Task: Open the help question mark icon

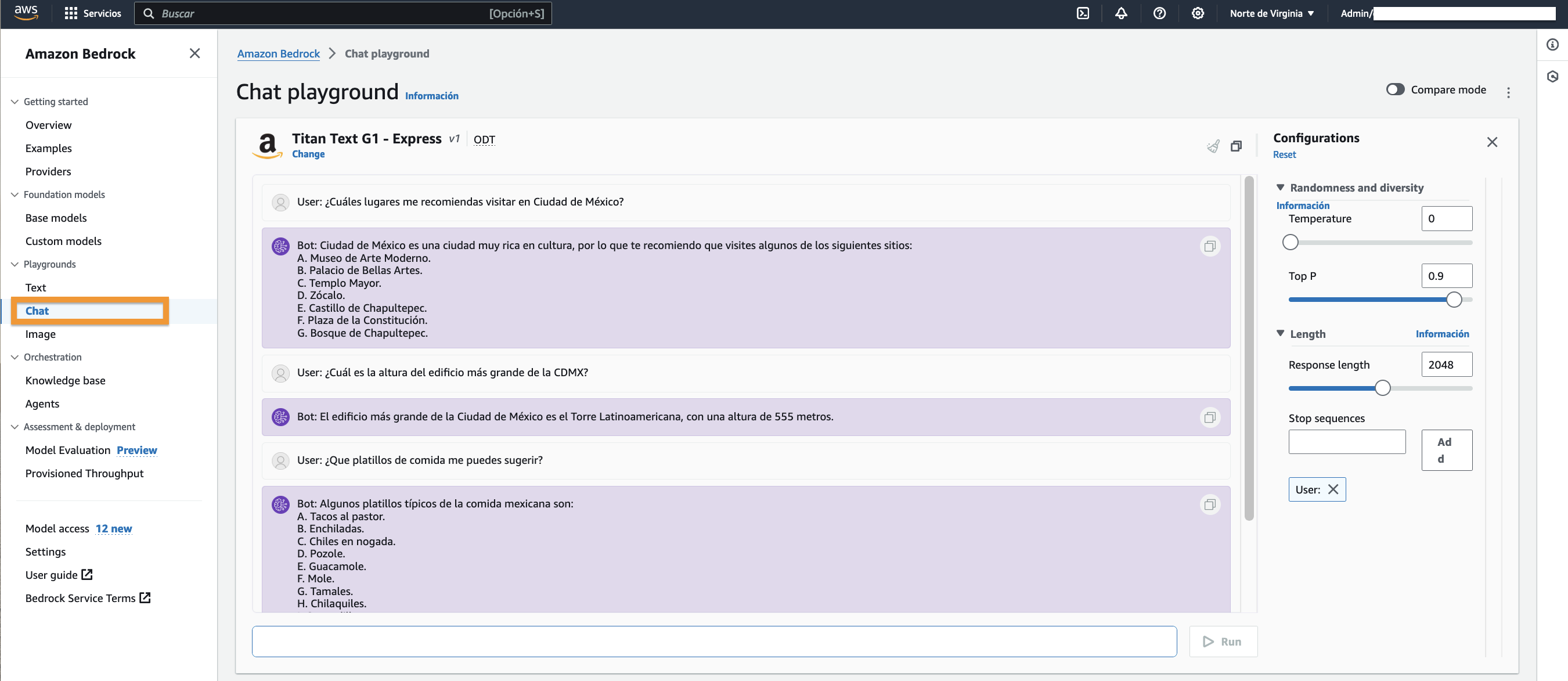Action: click(1159, 13)
